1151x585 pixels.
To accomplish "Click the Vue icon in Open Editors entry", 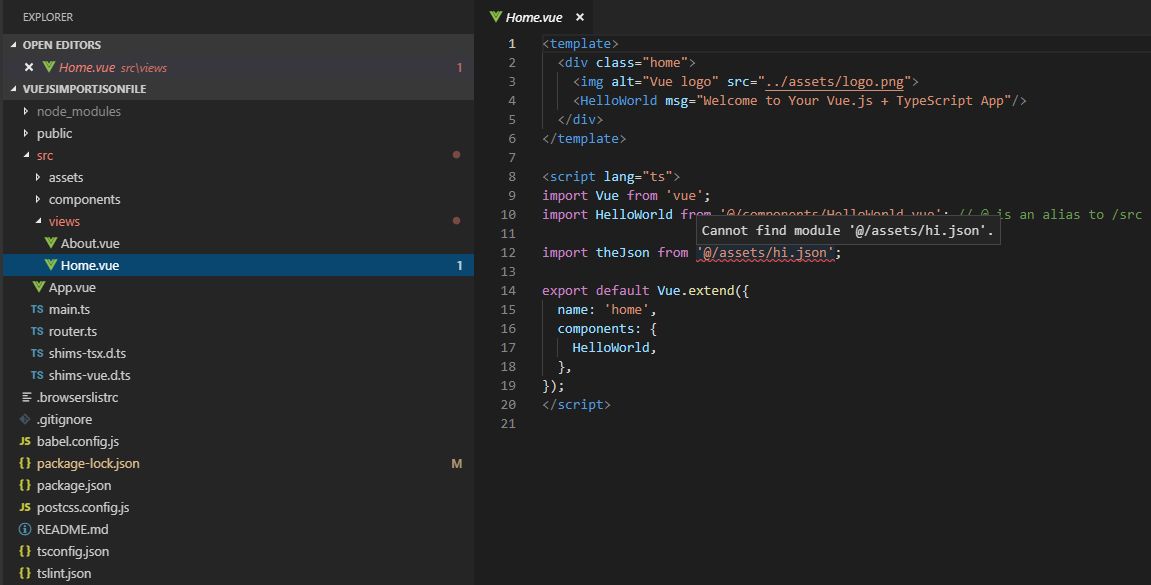I will pyautogui.click(x=48, y=67).
